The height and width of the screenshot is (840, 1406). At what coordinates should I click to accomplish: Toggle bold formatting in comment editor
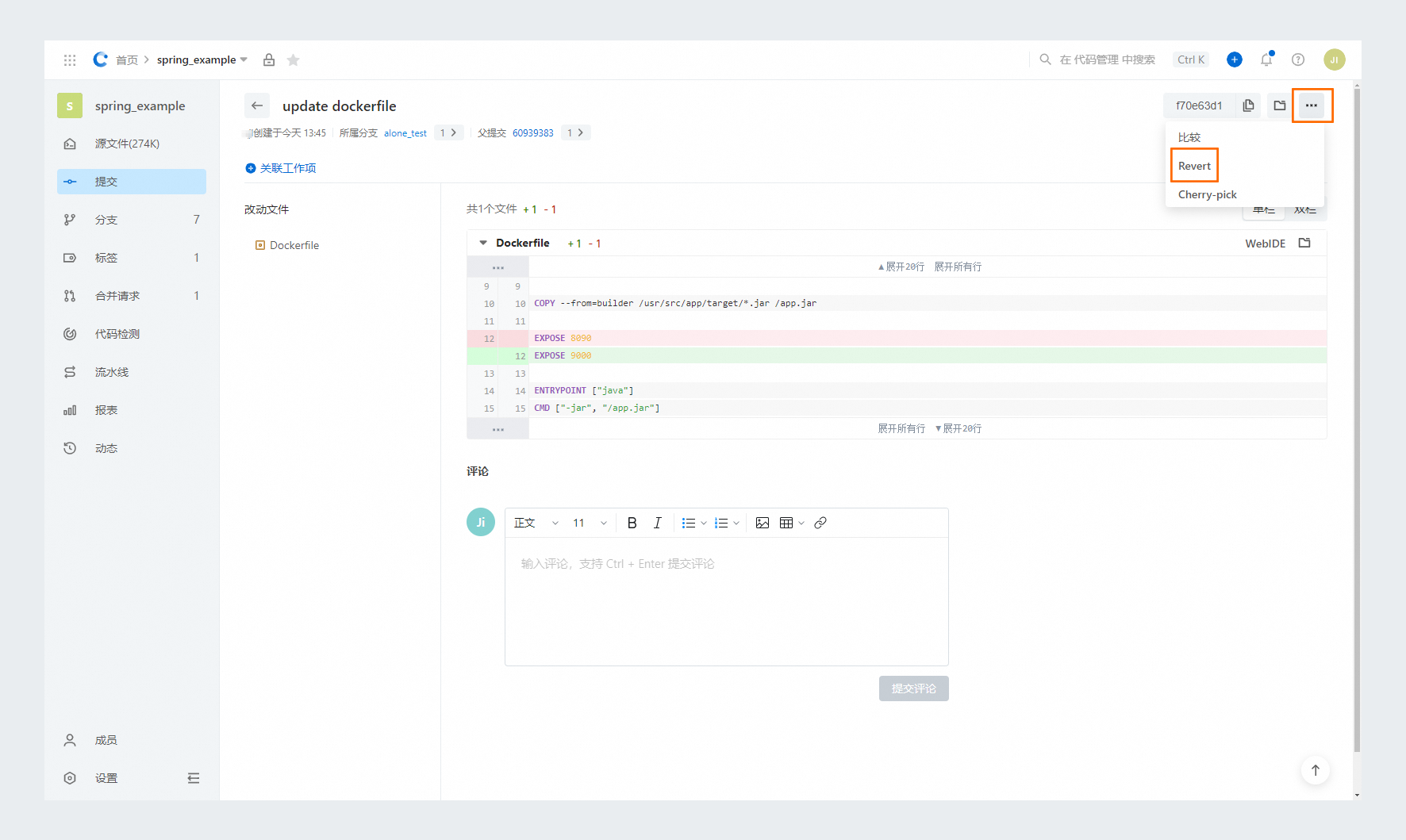coord(632,523)
